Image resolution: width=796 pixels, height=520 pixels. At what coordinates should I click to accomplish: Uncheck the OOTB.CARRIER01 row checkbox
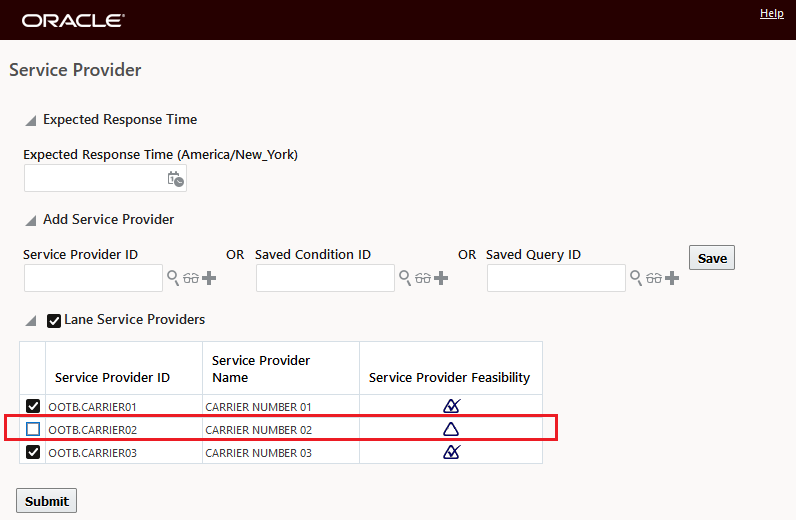tap(33, 406)
